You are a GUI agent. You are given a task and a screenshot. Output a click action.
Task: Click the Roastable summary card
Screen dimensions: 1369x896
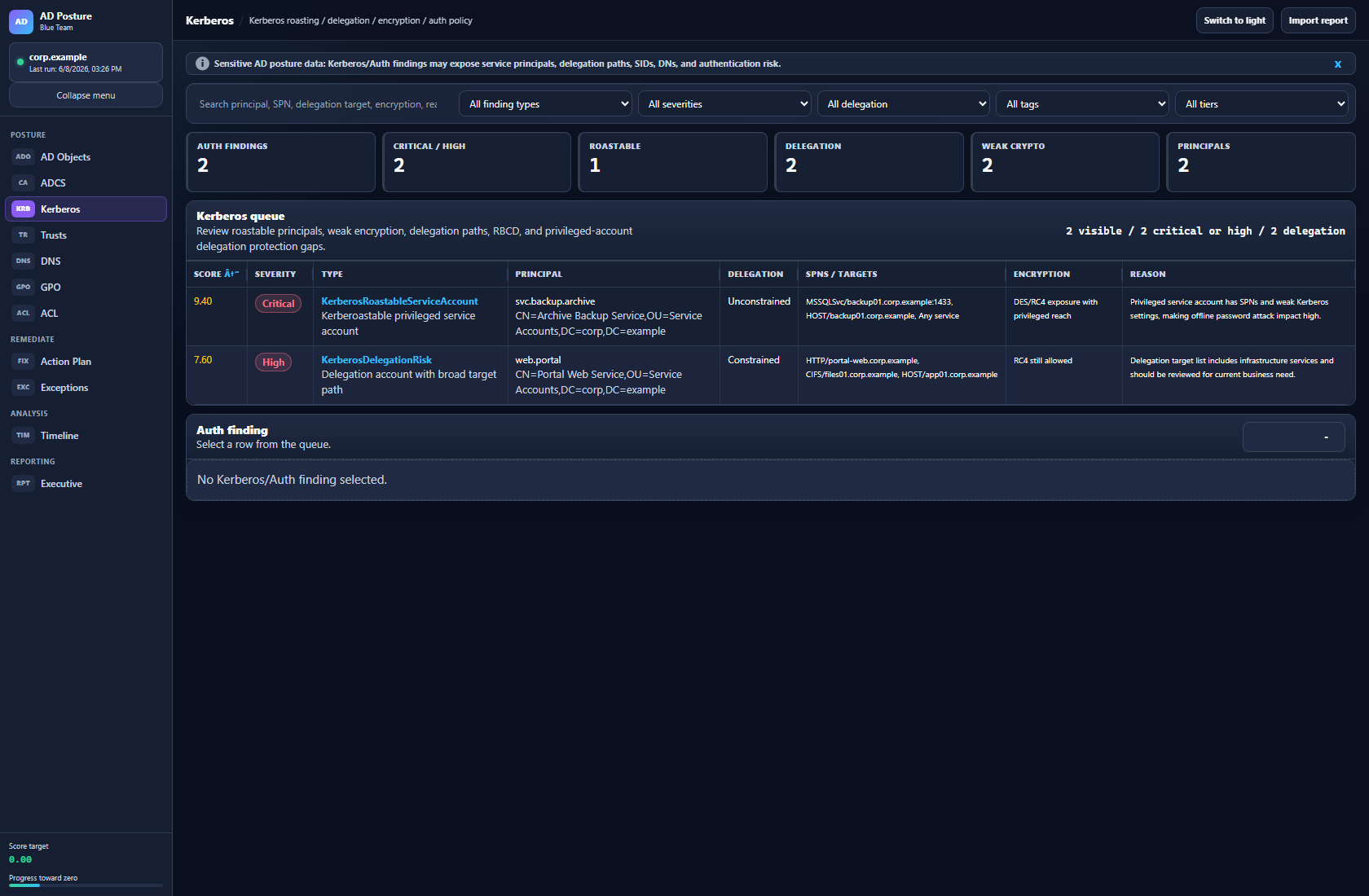click(673, 162)
